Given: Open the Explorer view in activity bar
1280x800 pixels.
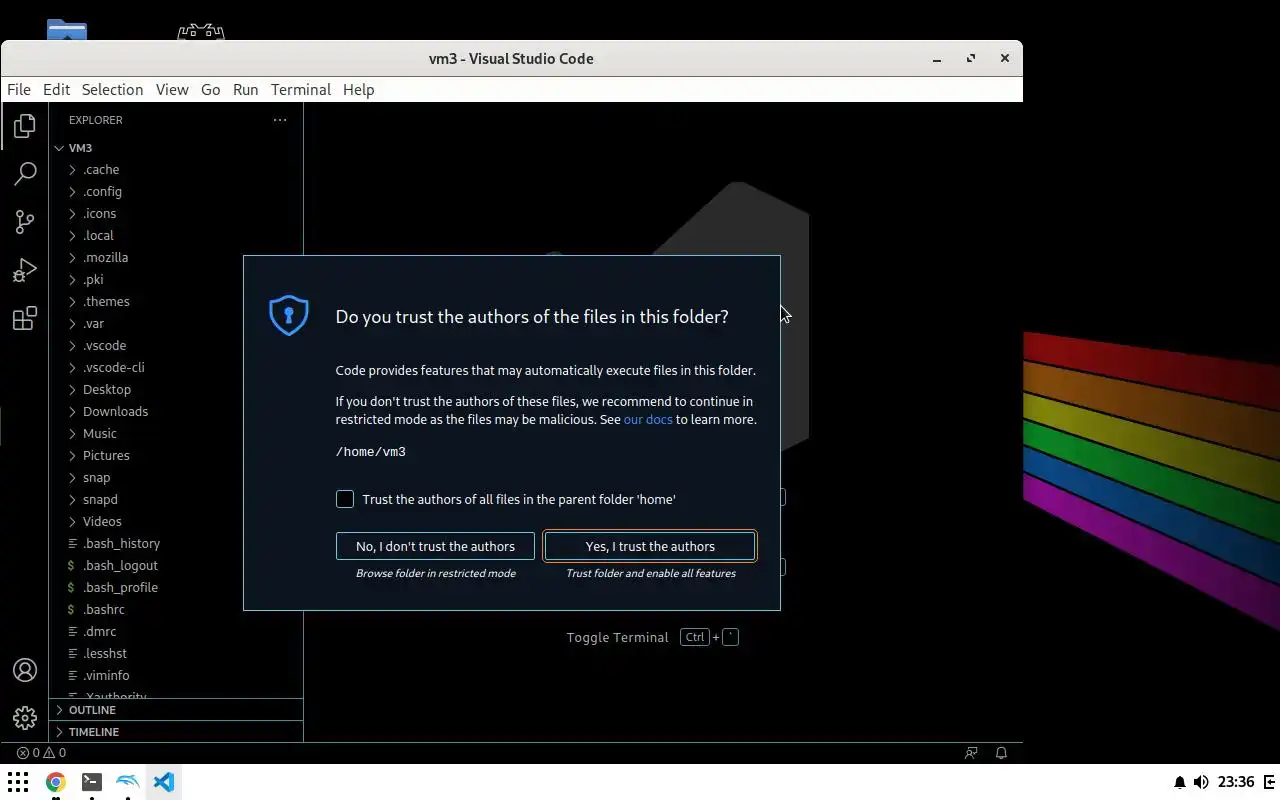Looking at the screenshot, I should click(x=25, y=126).
